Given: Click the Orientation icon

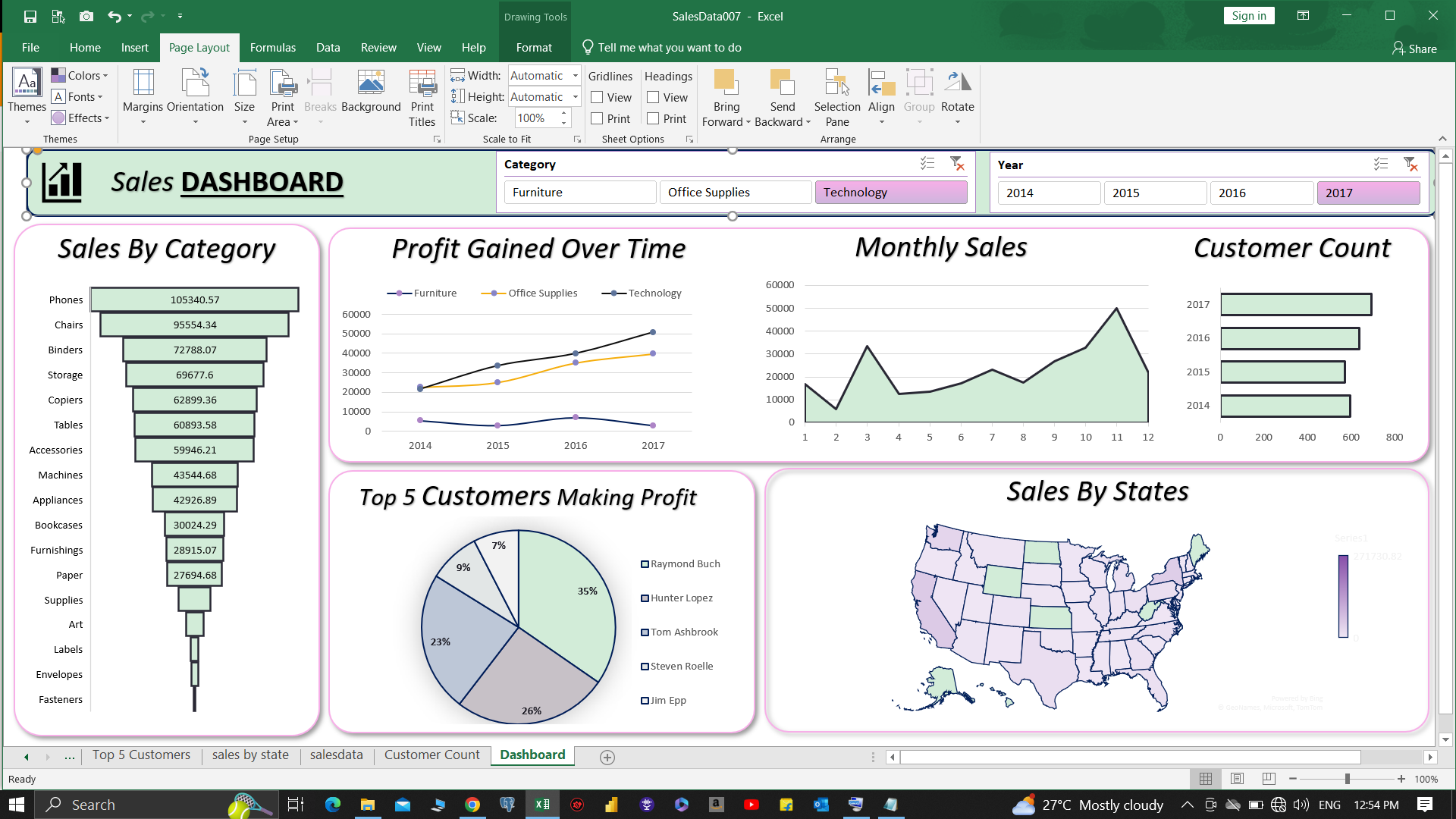Looking at the screenshot, I should pyautogui.click(x=195, y=97).
